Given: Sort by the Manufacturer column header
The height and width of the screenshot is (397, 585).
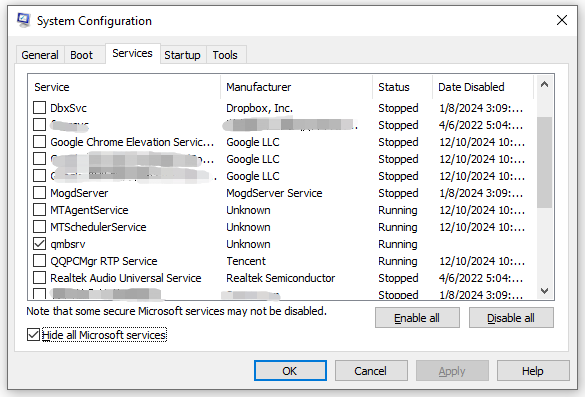Looking at the screenshot, I should tap(297, 87).
